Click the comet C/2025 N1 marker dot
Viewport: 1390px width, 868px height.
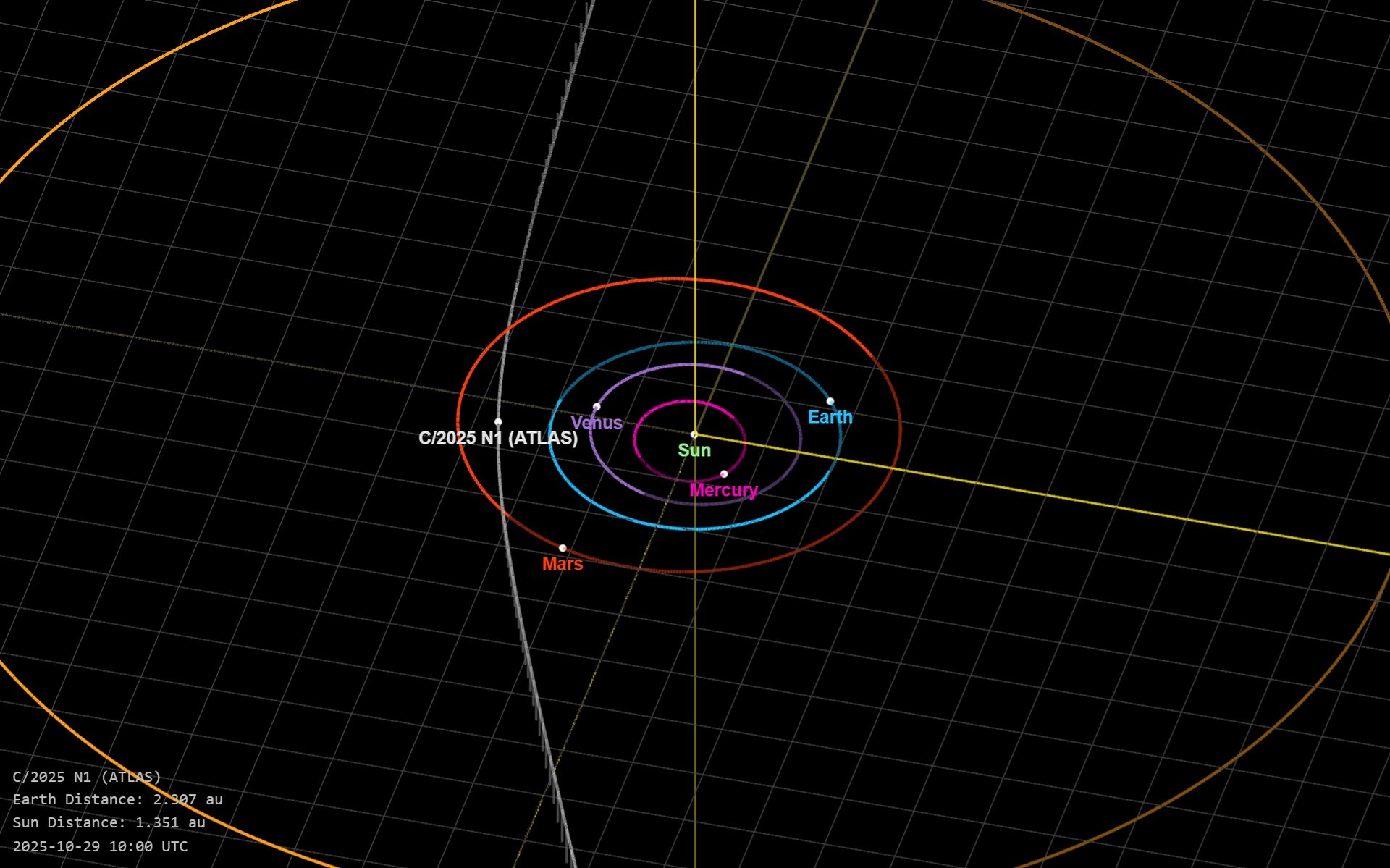pyautogui.click(x=498, y=420)
